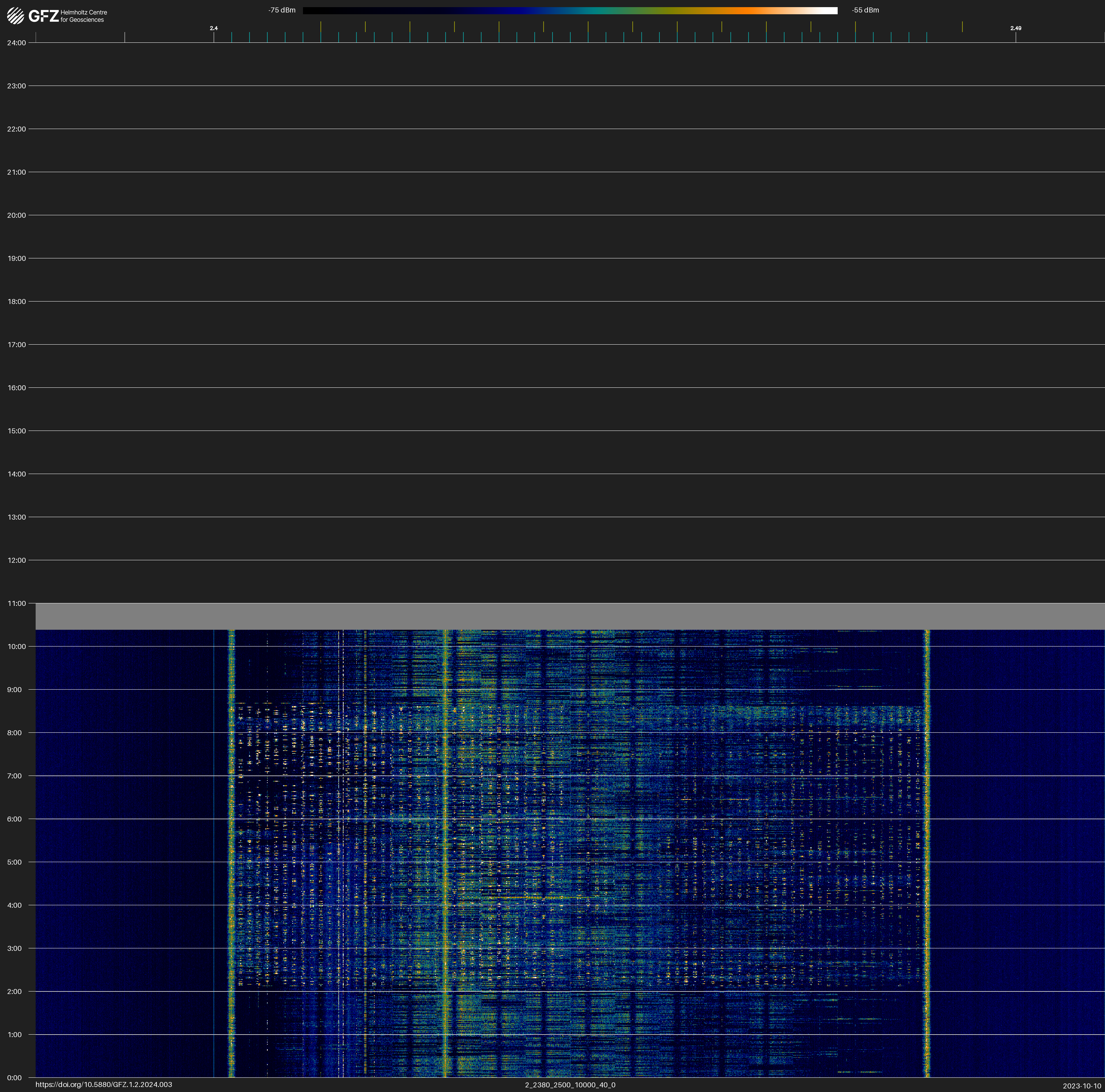Click the 24:00 time axis label
1105x1092 pixels.
16,43
